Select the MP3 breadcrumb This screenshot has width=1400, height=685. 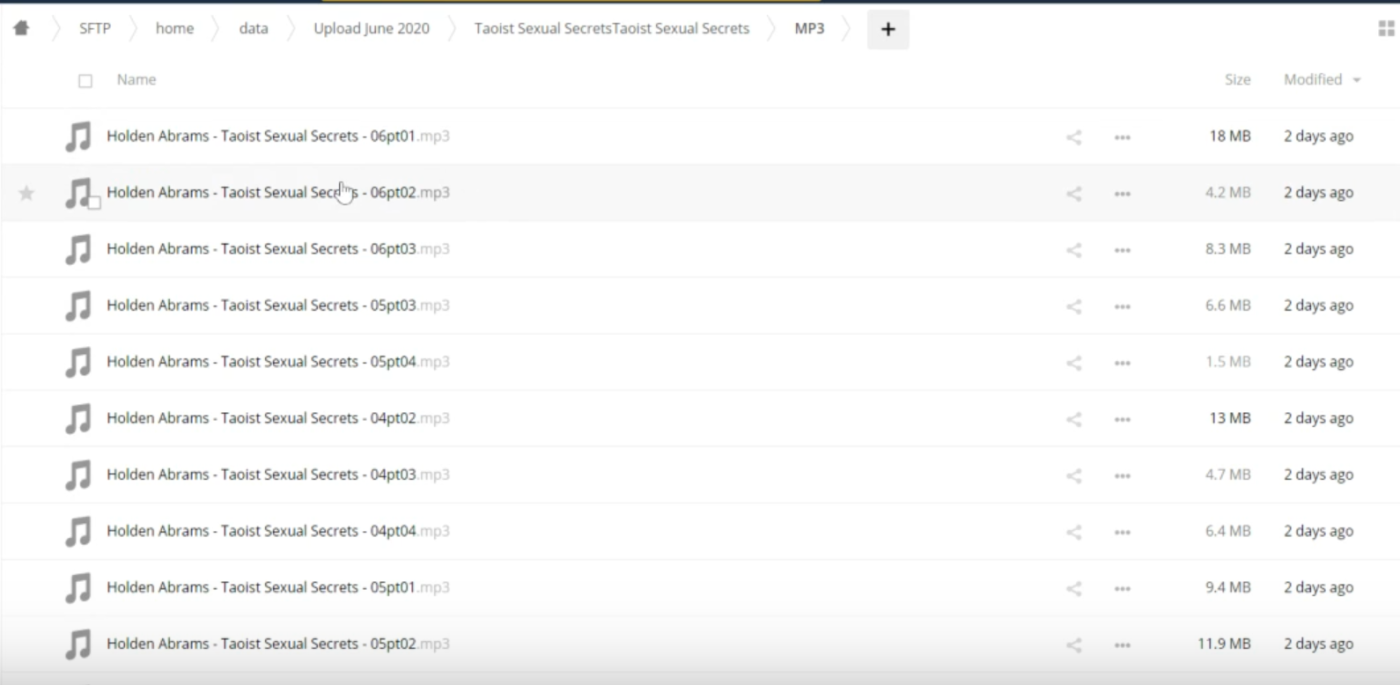809,29
